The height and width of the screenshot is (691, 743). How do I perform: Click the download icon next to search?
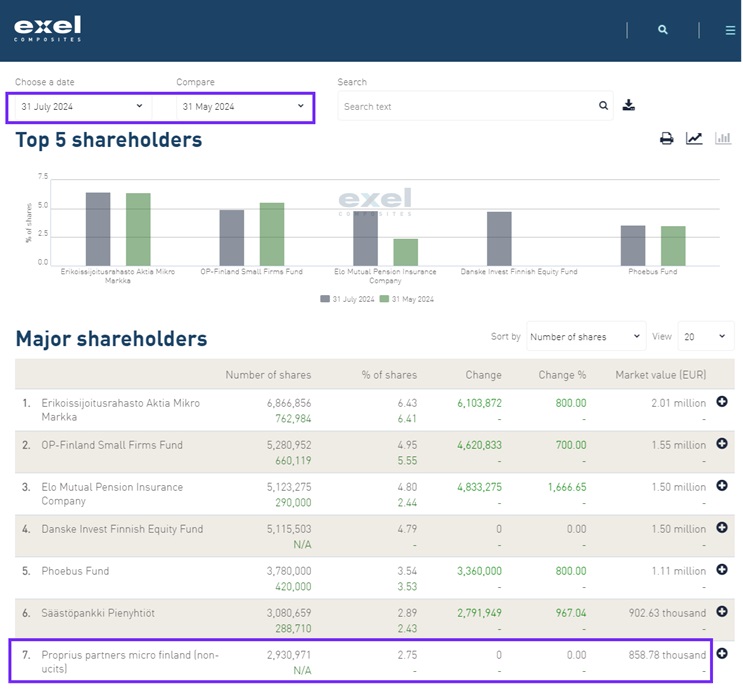629,105
